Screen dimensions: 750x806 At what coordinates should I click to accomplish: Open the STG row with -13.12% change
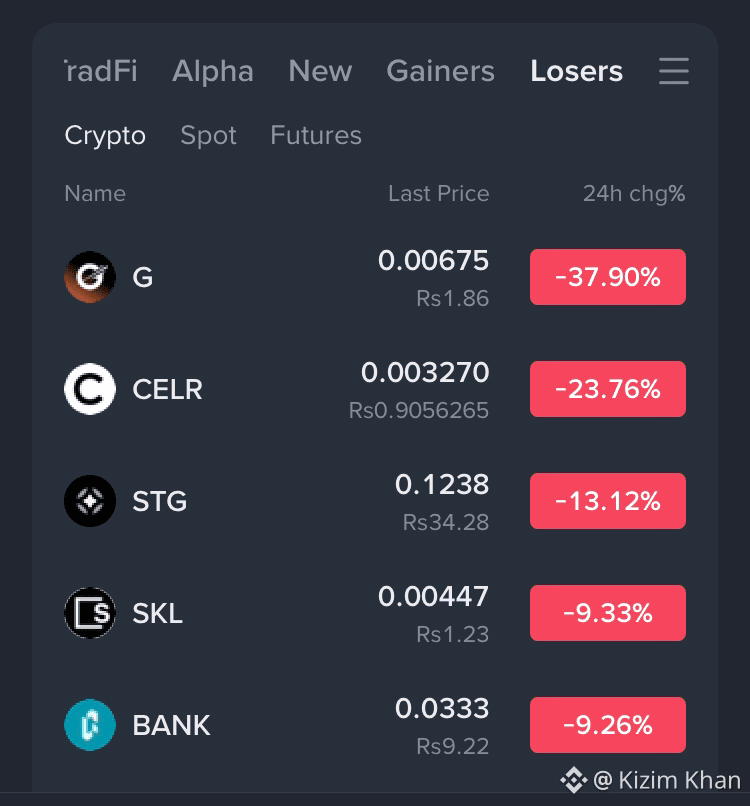[x=375, y=501]
